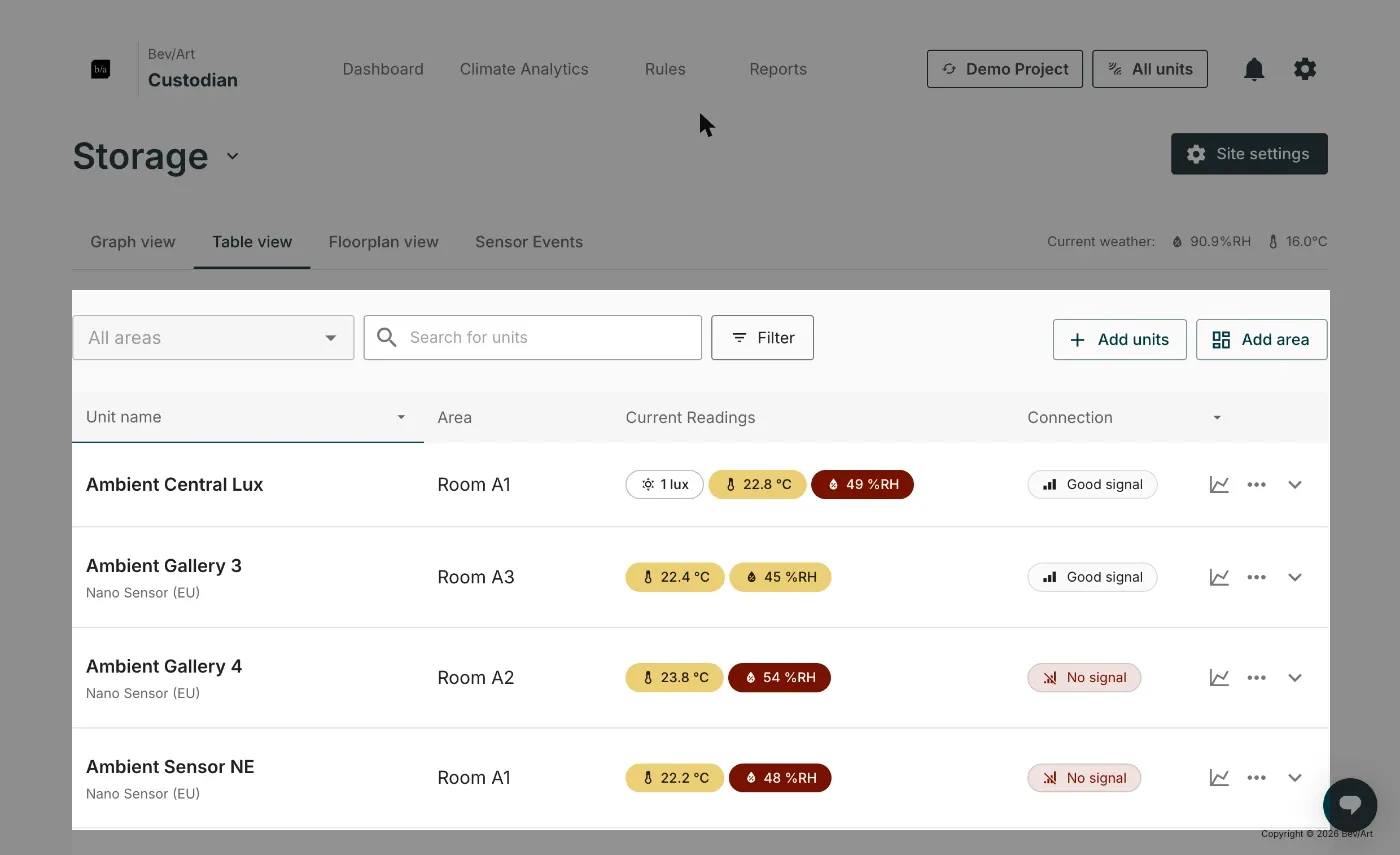Screen dimensions: 1400x855
Task: Click the 49 %RH humidity badge
Action: point(862,485)
